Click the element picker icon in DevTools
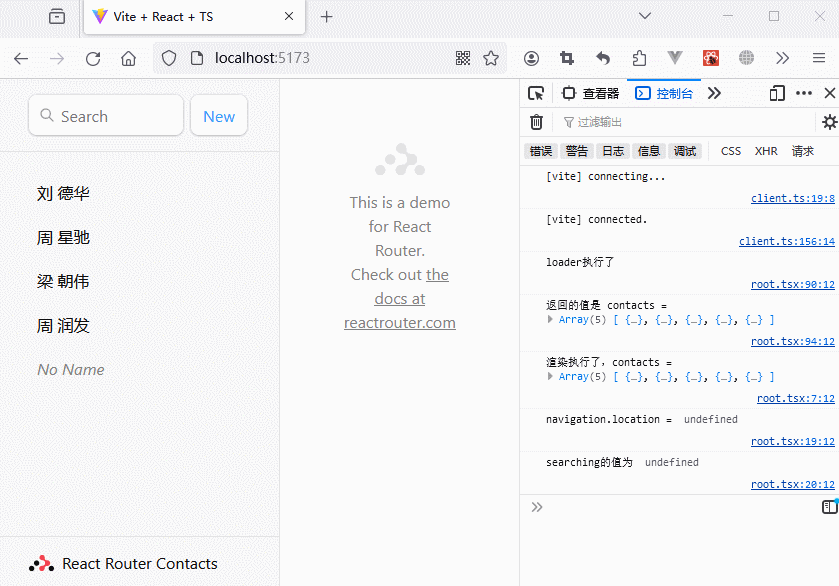The width and height of the screenshot is (839, 586). (536, 93)
